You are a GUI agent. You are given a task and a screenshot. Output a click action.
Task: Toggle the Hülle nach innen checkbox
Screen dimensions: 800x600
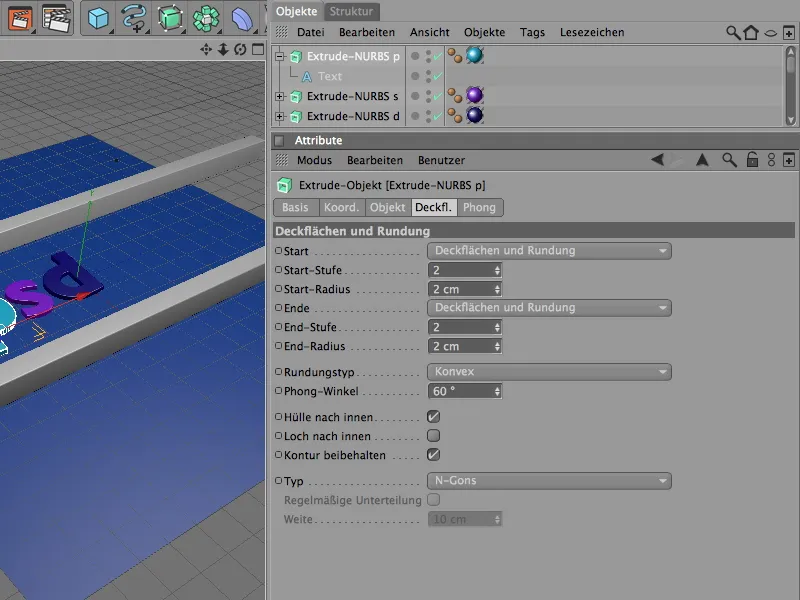coord(434,417)
